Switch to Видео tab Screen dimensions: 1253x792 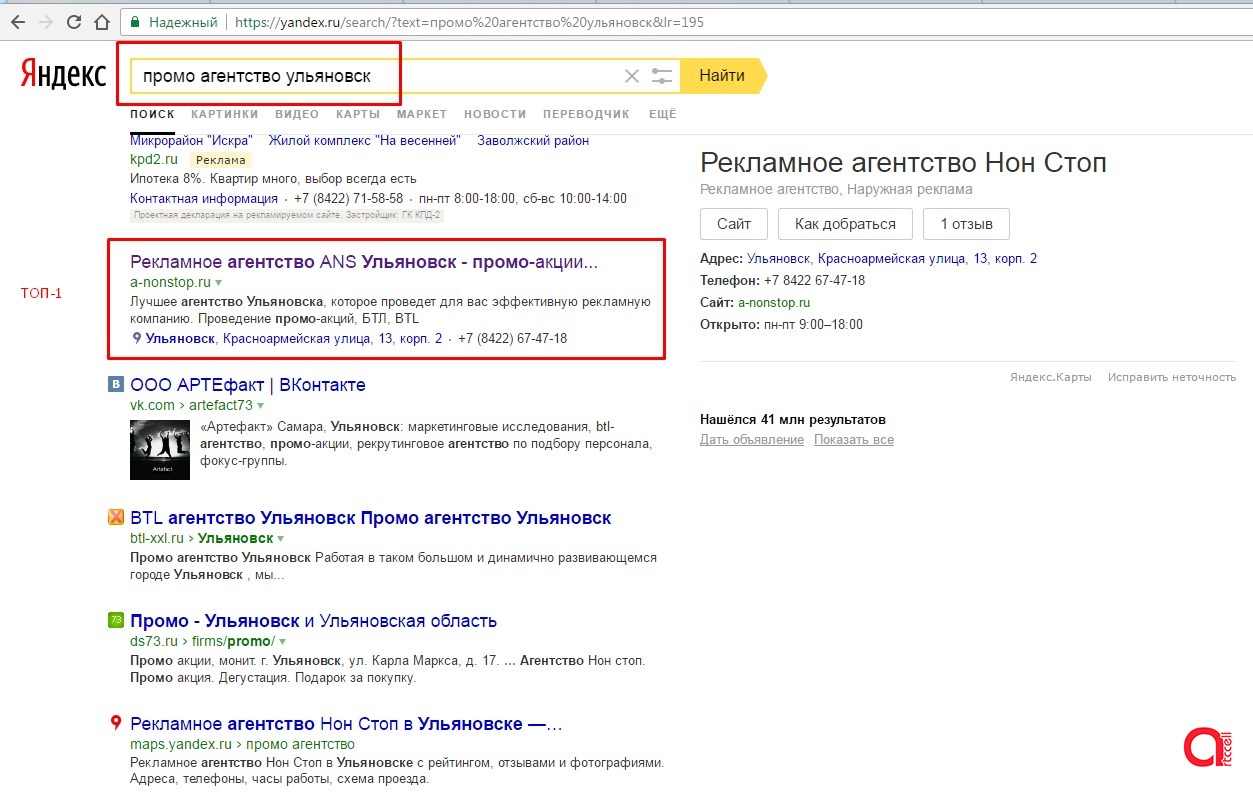(297, 114)
